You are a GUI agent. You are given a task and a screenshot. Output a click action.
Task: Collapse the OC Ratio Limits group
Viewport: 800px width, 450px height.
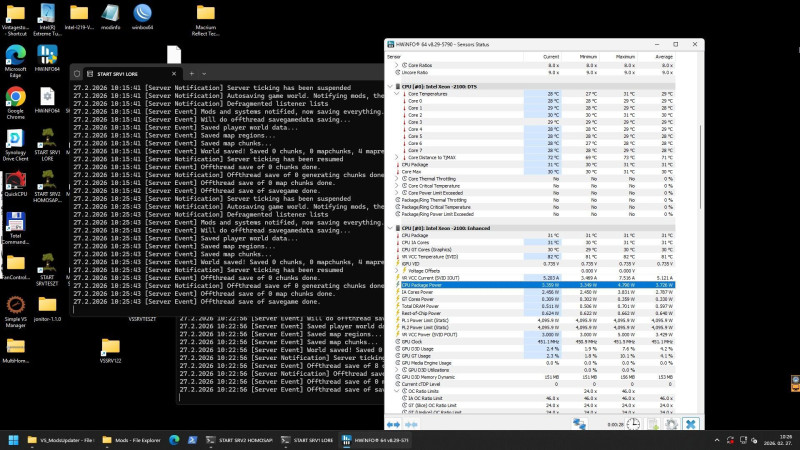(398, 389)
